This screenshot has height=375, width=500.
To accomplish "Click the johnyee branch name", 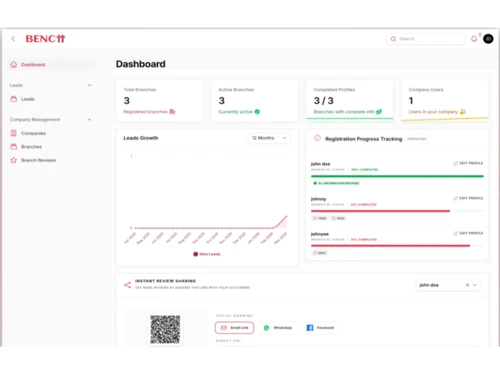I will (x=320, y=234).
